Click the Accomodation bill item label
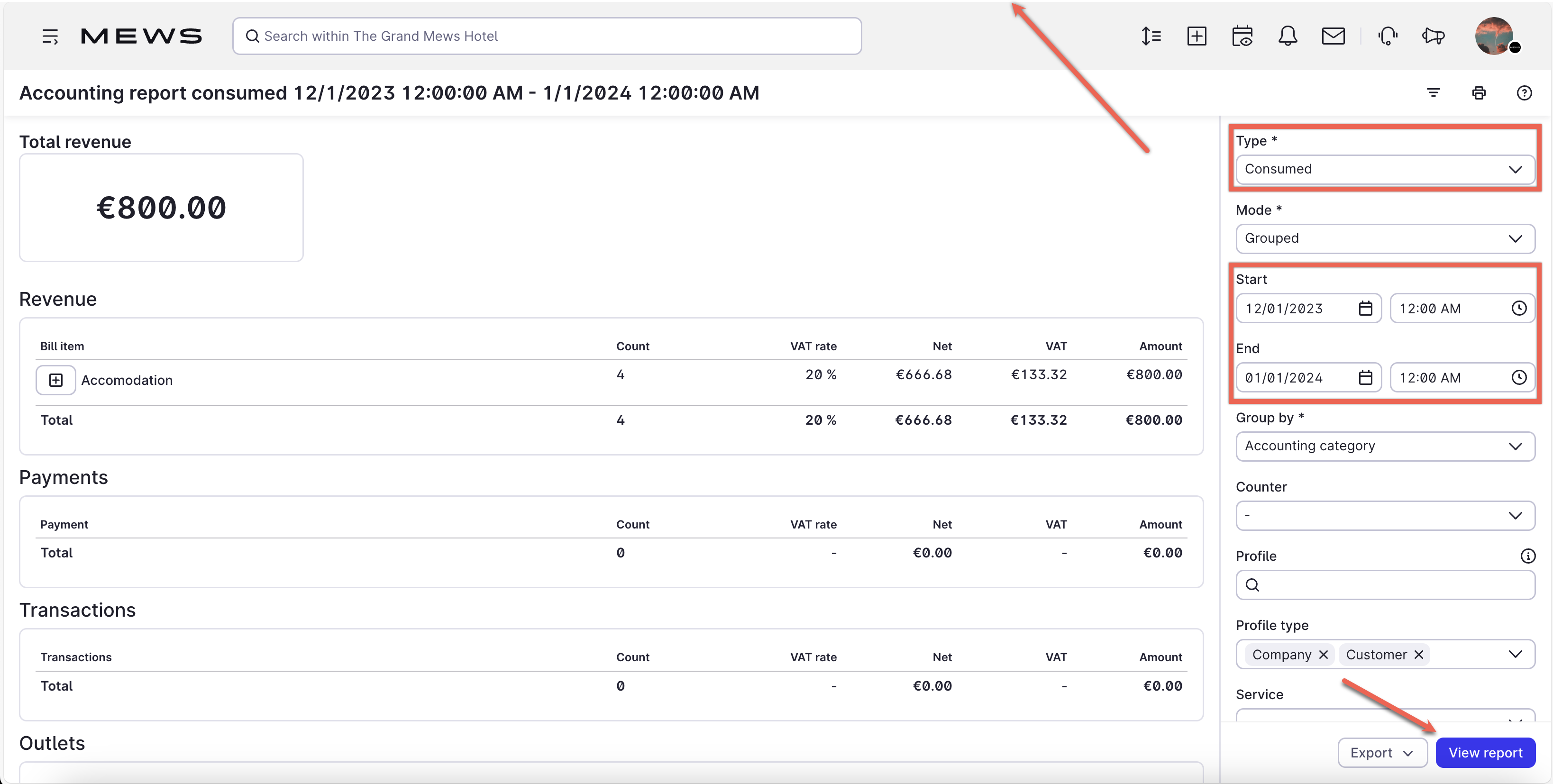 (127, 381)
